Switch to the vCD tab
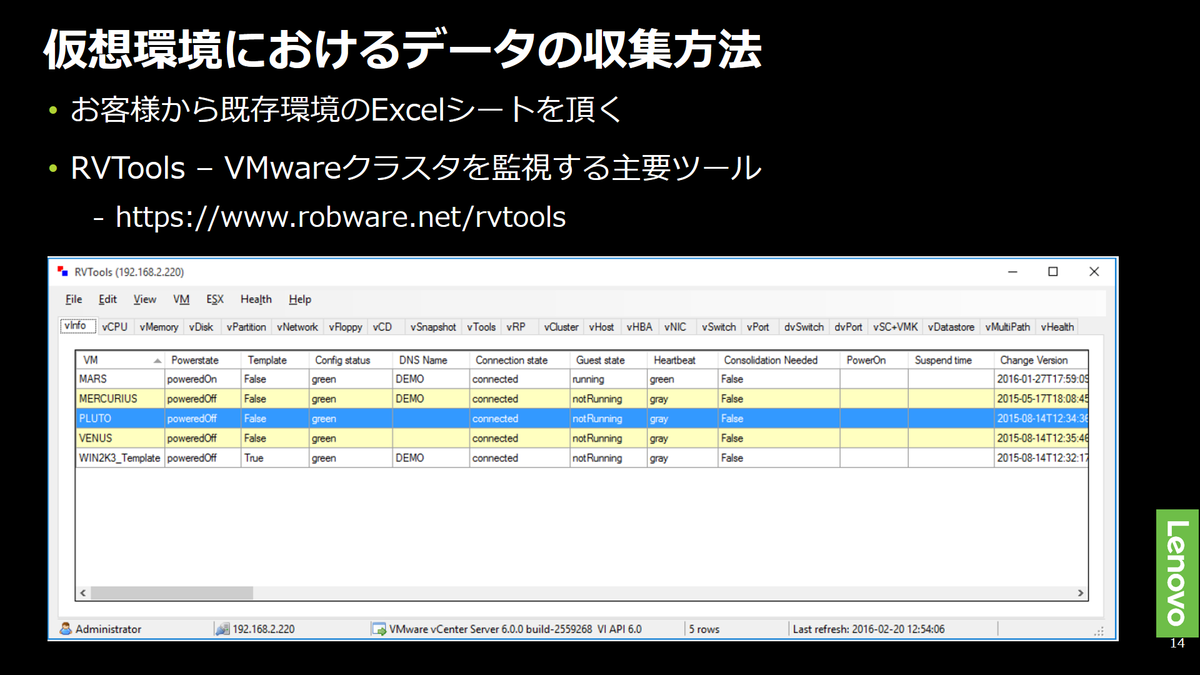Viewport: 1200px width, 675px height. point(382,327)
